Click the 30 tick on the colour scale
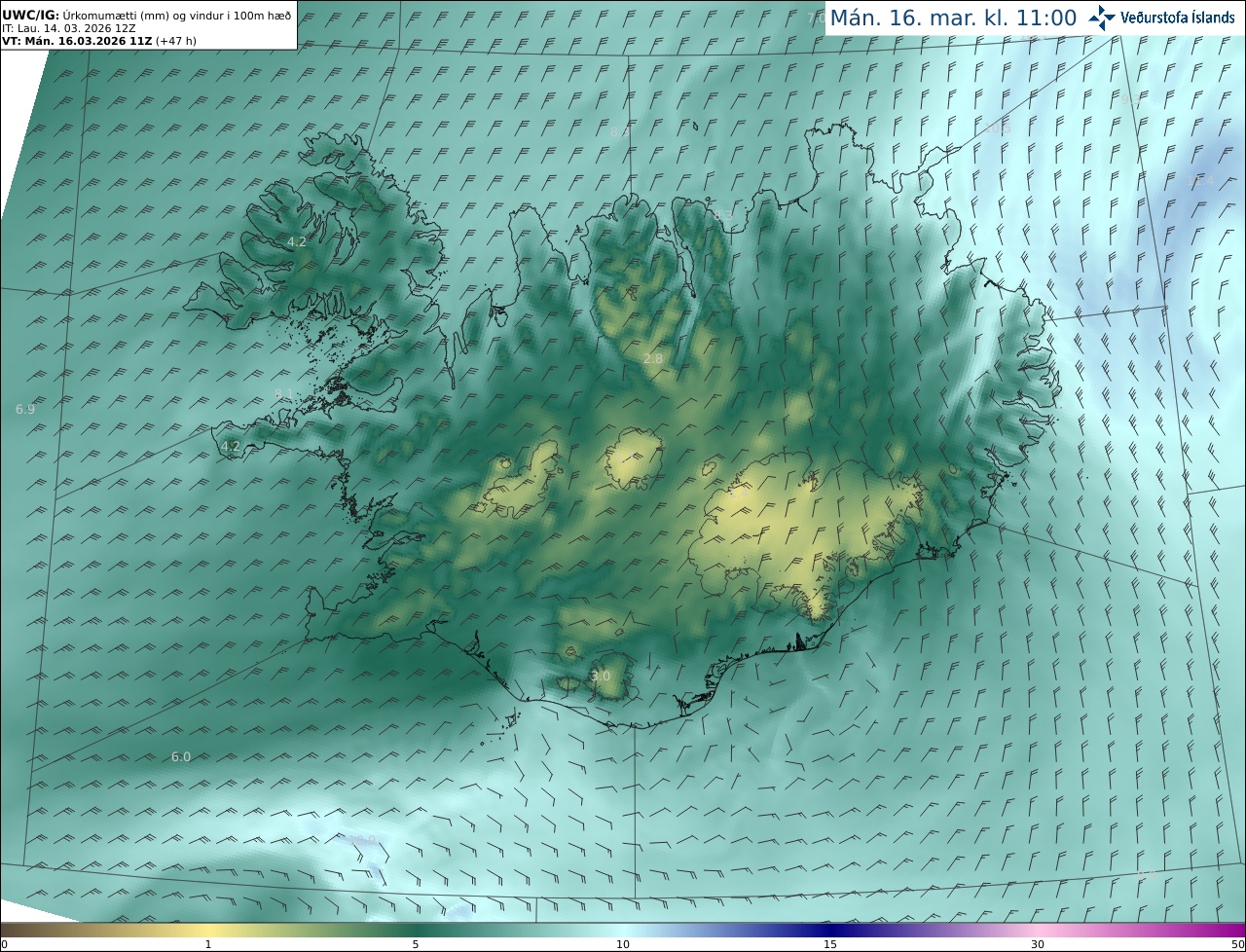This screenshot has height=952, width=1246. pos(1038,944)
